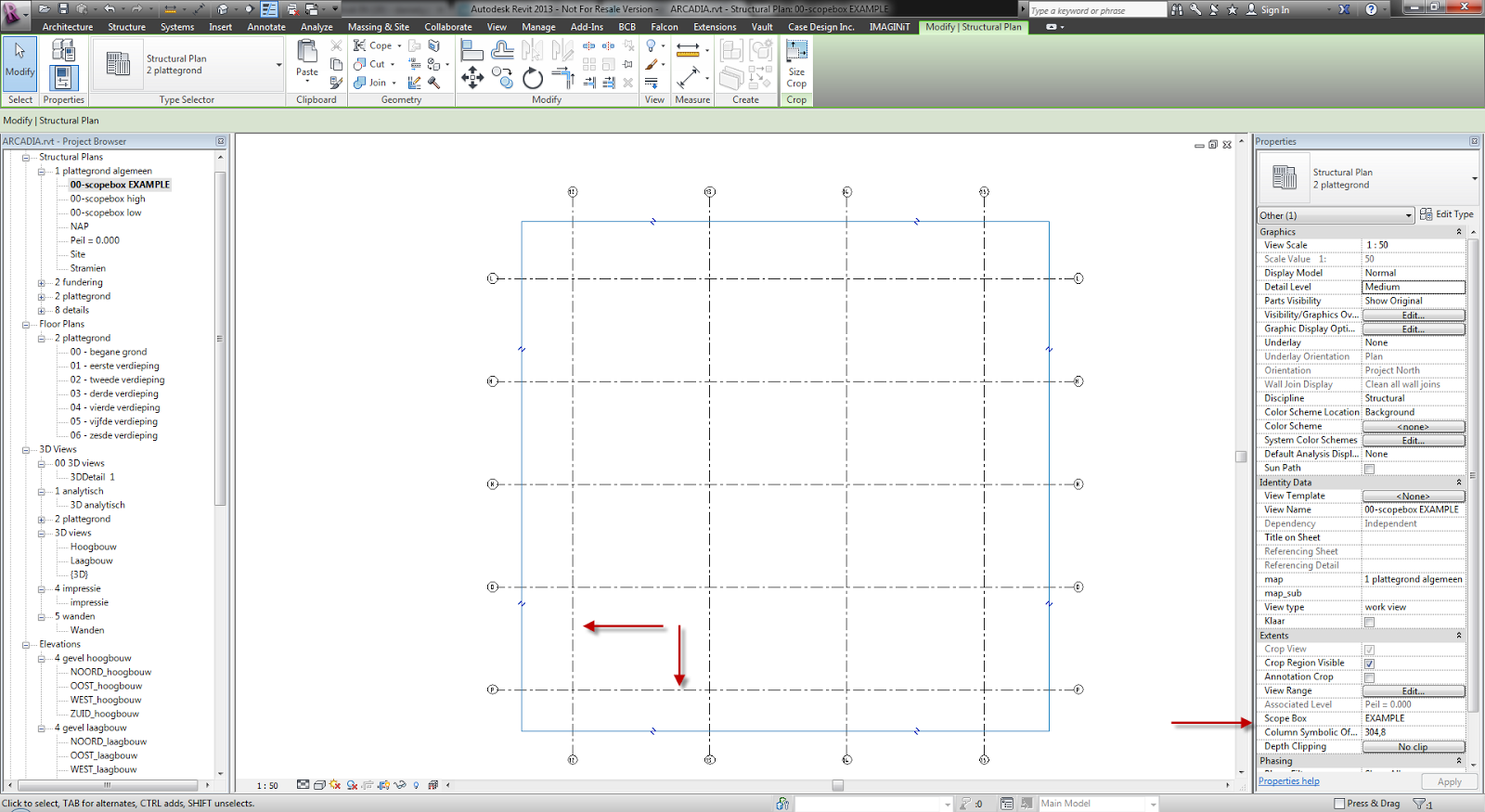Click Temporary Hide/Isolate glasses icon
This screenshot has width=1485, height=812.
click(x=400, y=785)
